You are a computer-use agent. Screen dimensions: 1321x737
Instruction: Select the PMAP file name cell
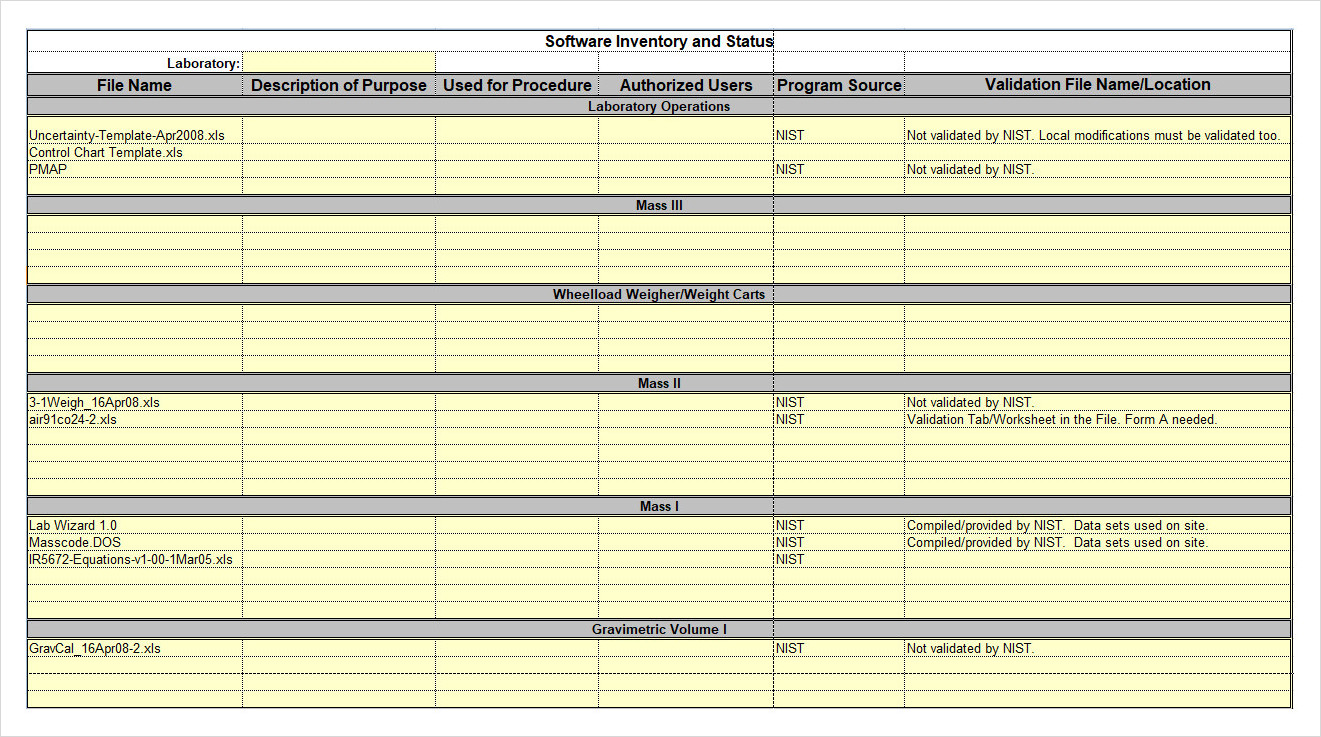click(48, 169)
